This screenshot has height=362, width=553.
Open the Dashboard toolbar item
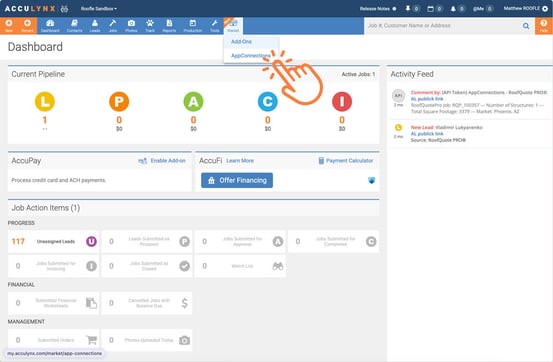[50, 26]
